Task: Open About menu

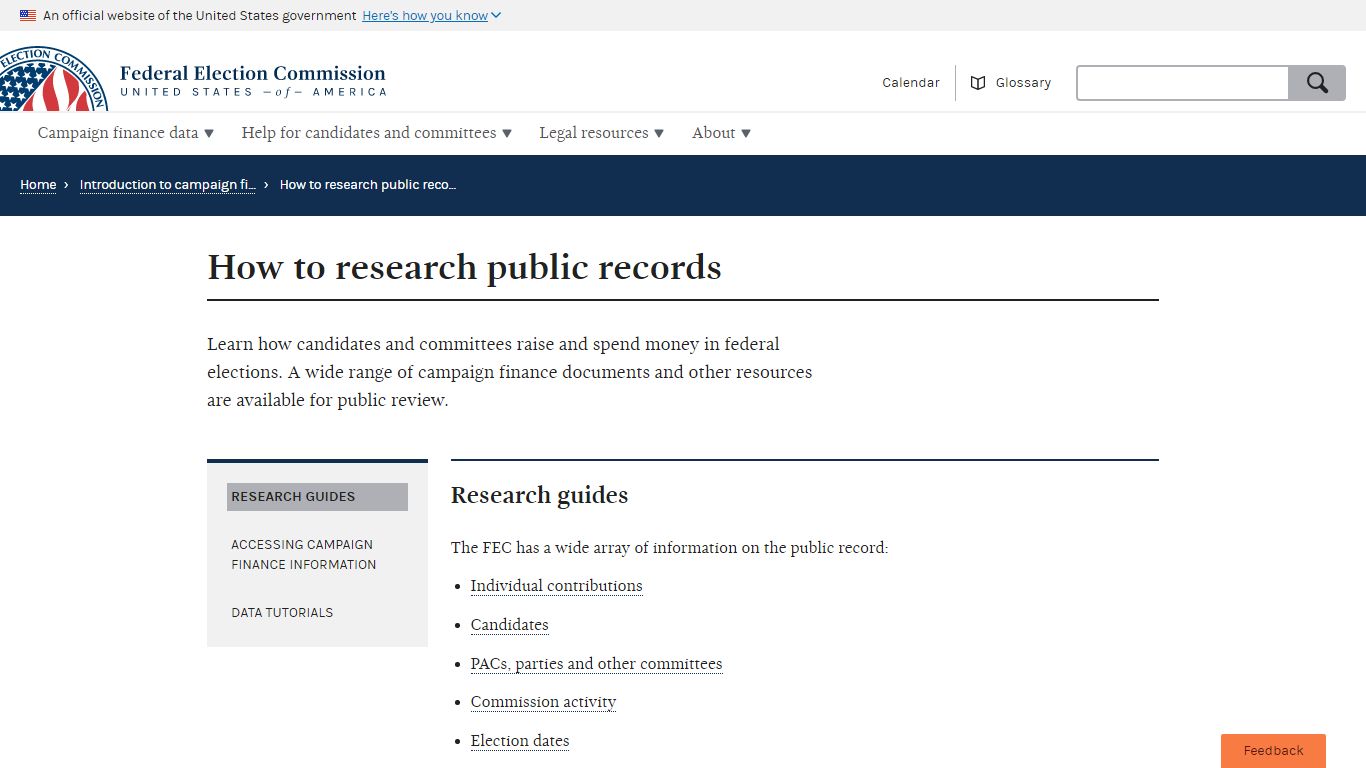Action: (x=721, y=133)
